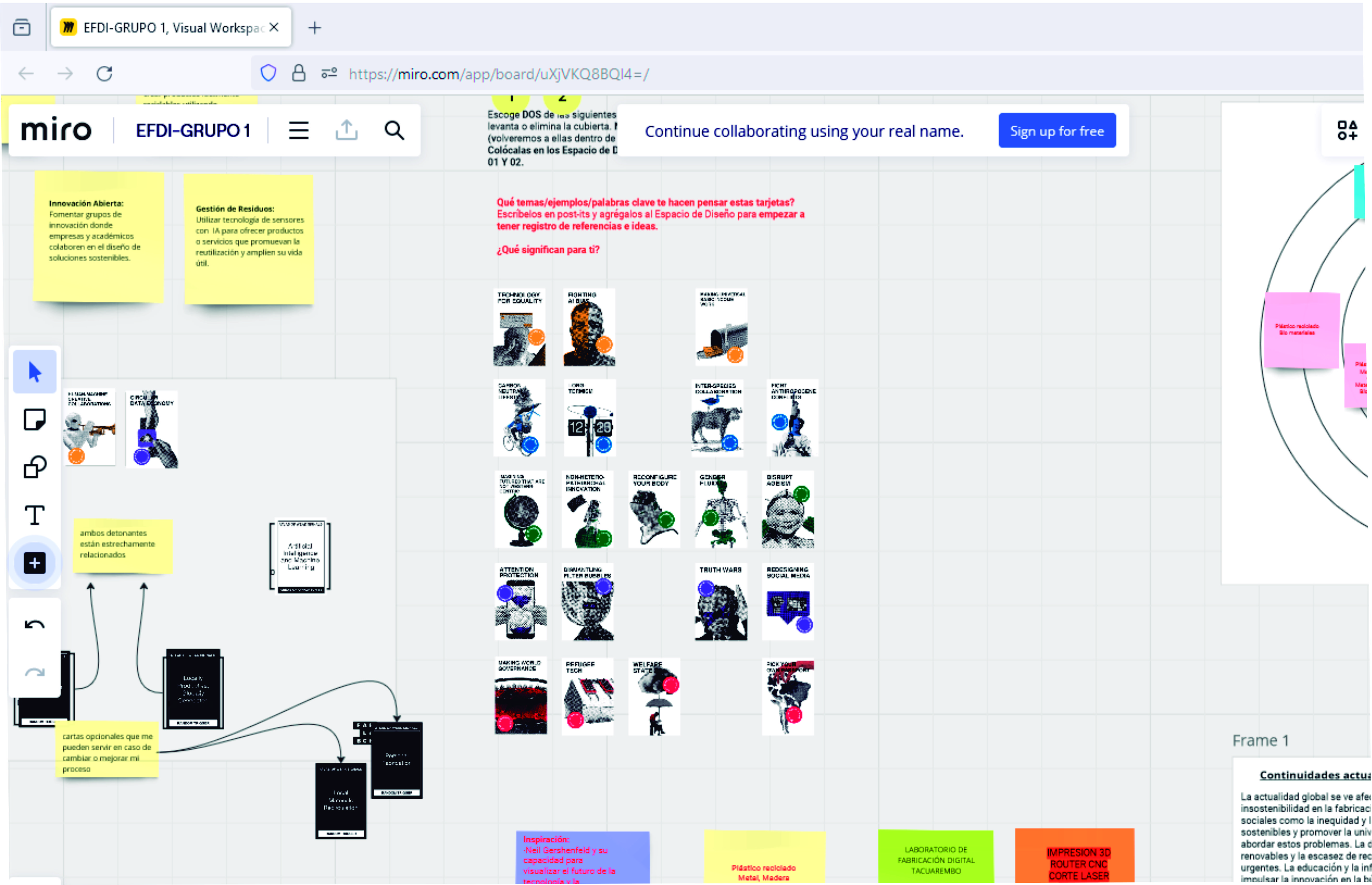Open the main hamburger menu

(x=298, y=130)
